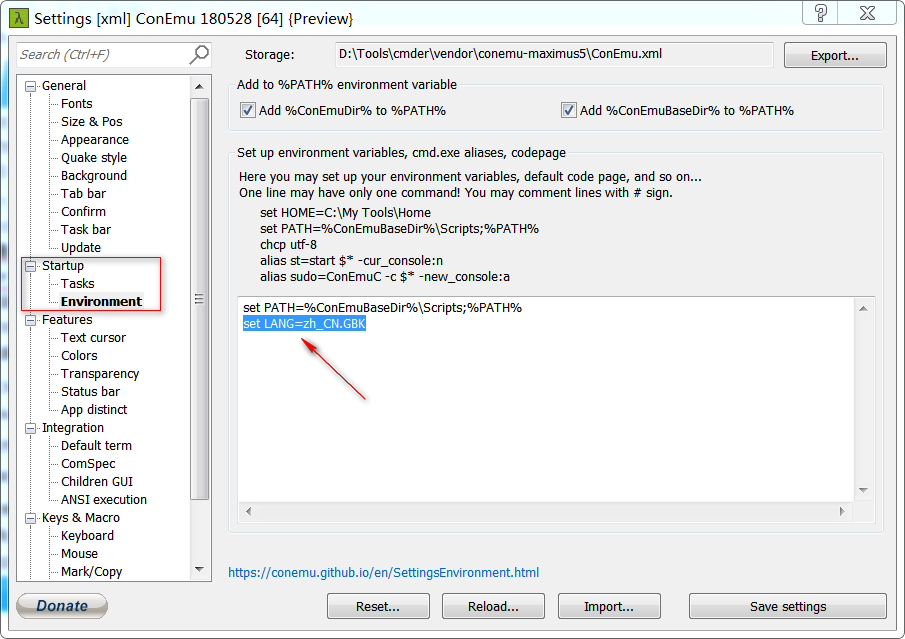This screenshot has height=639, width=905.
Task: Click the Reload... button
Action: 493,606
